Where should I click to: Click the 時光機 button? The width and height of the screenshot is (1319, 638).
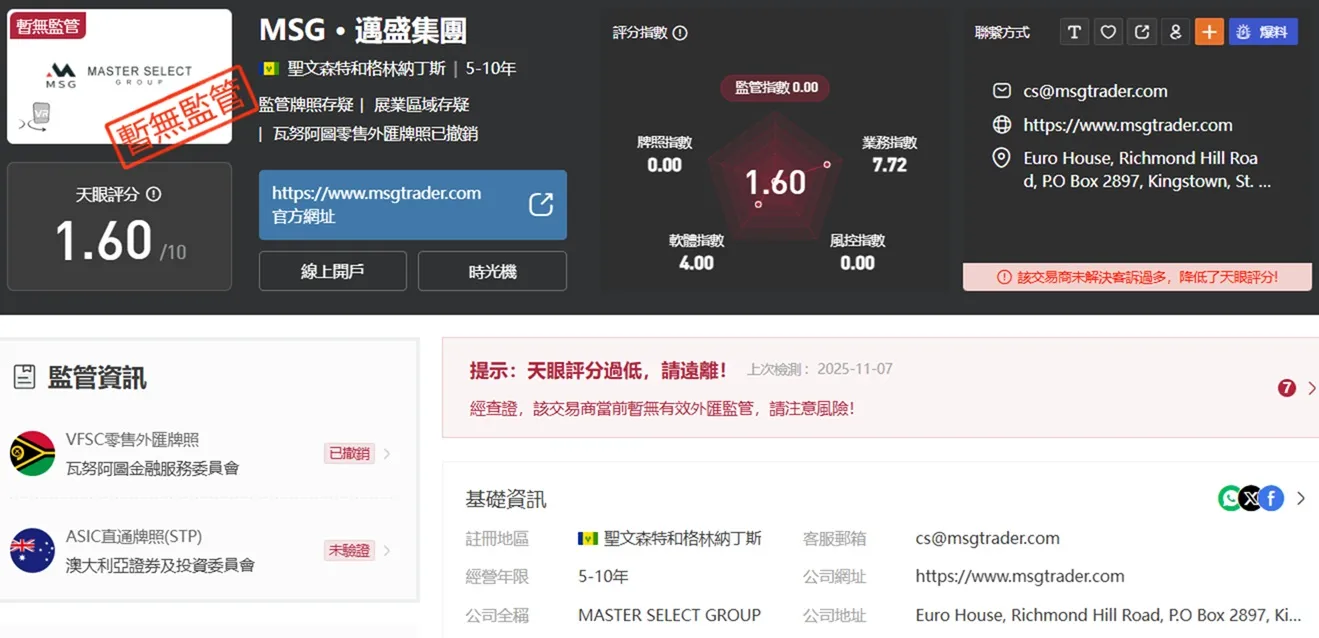(x=492, y=271)
